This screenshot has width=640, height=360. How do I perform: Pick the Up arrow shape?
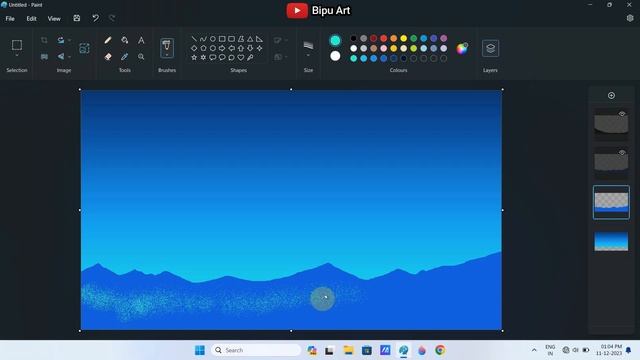click(x=241, y=48)
